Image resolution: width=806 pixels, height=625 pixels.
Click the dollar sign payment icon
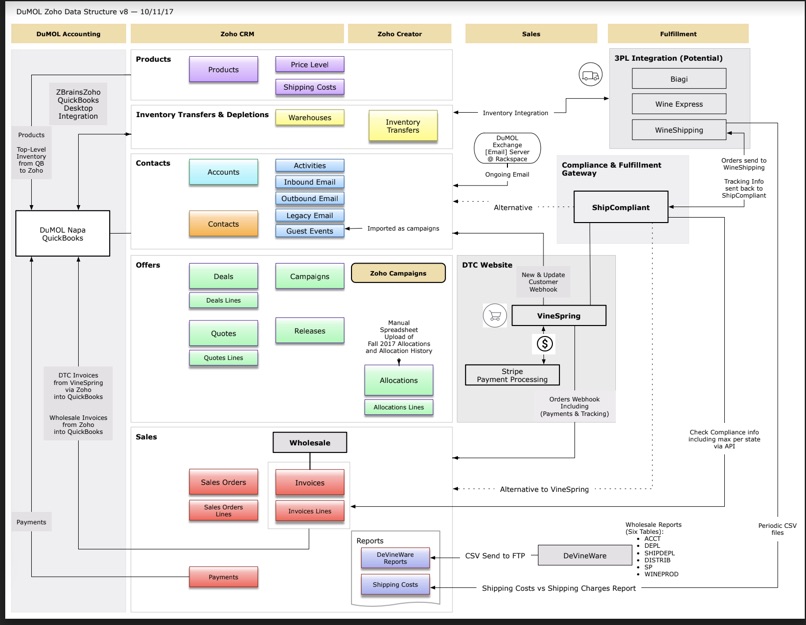point(545,343)
